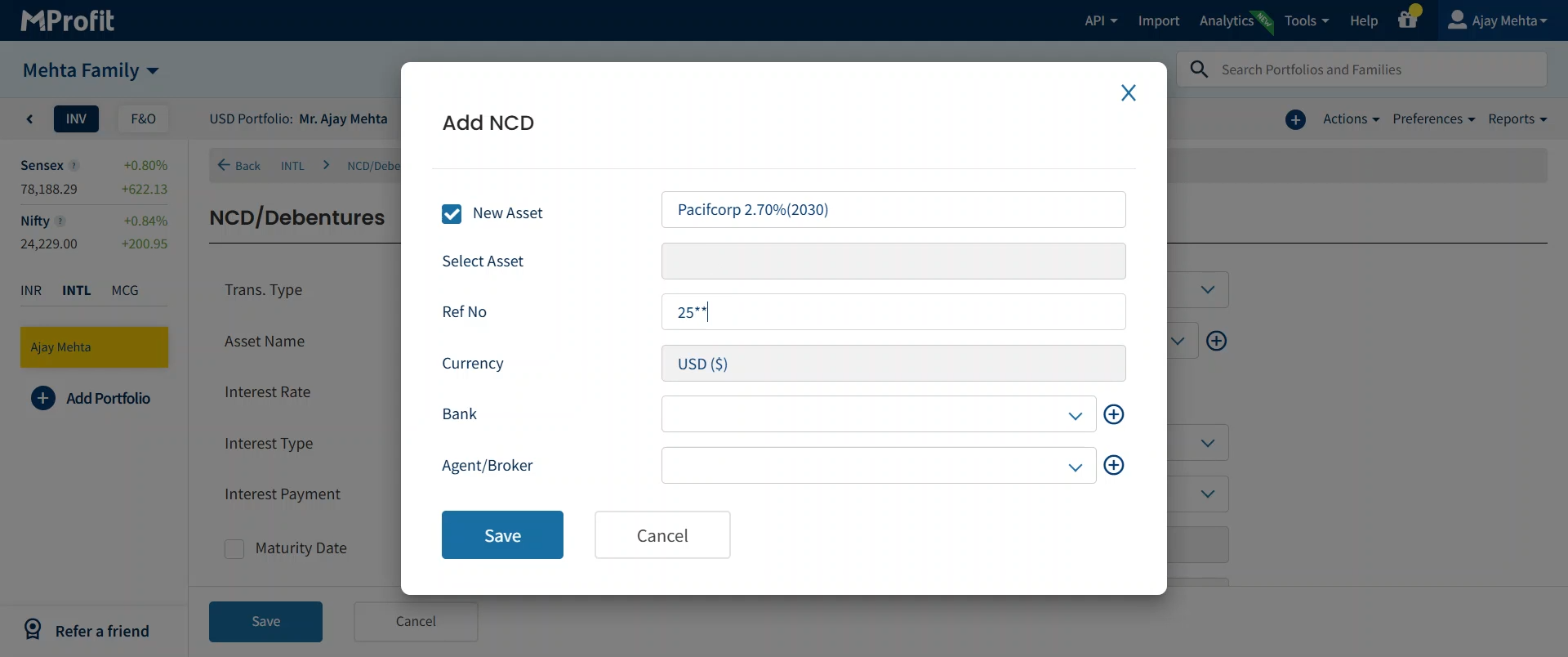The width and height of the screenshot is (1568, 657).
Task: Click the add Bank plus icon
Action: (x=1113, y=414)
